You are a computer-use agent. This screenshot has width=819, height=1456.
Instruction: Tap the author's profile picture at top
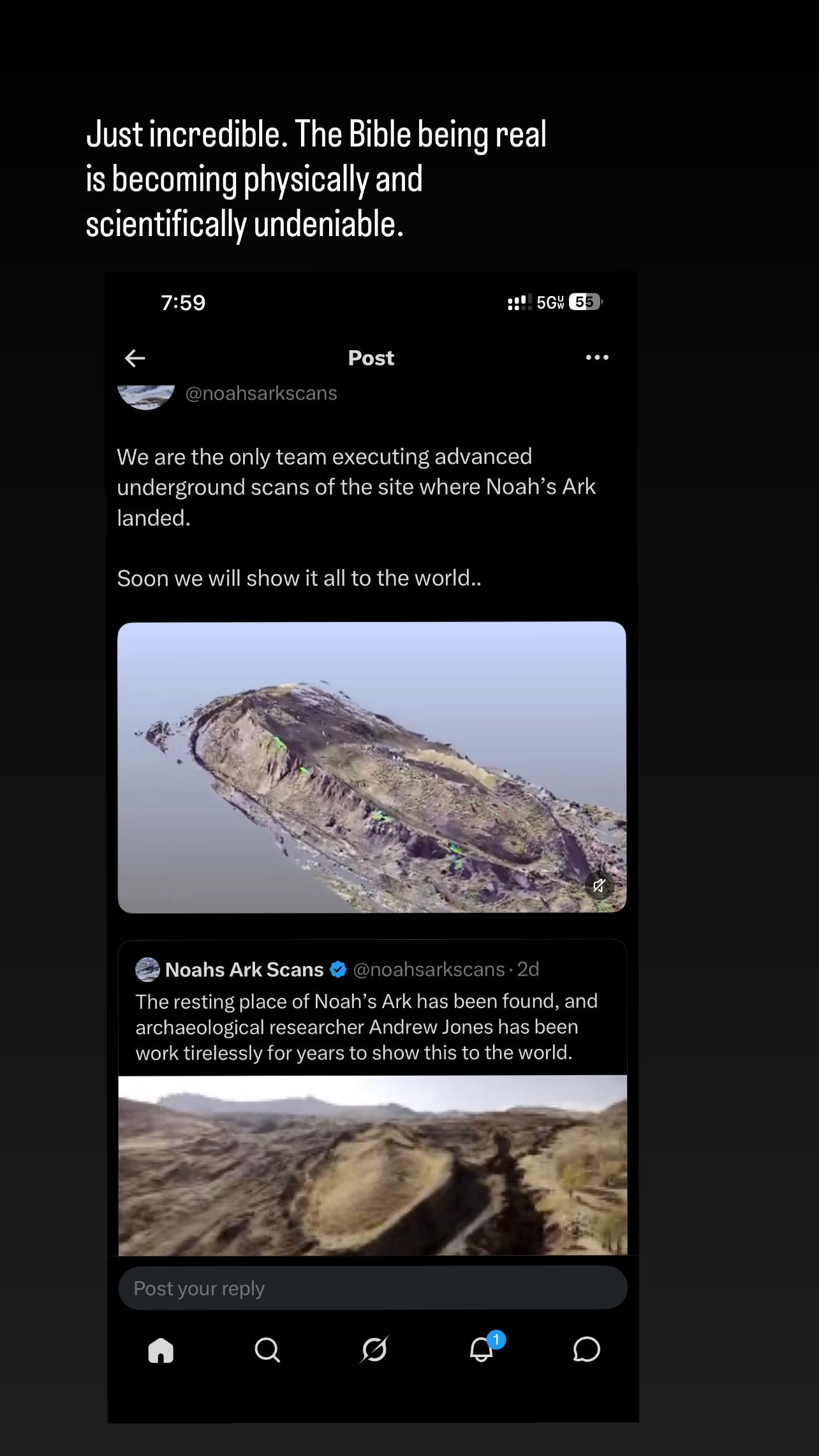[x=147, y=396]
